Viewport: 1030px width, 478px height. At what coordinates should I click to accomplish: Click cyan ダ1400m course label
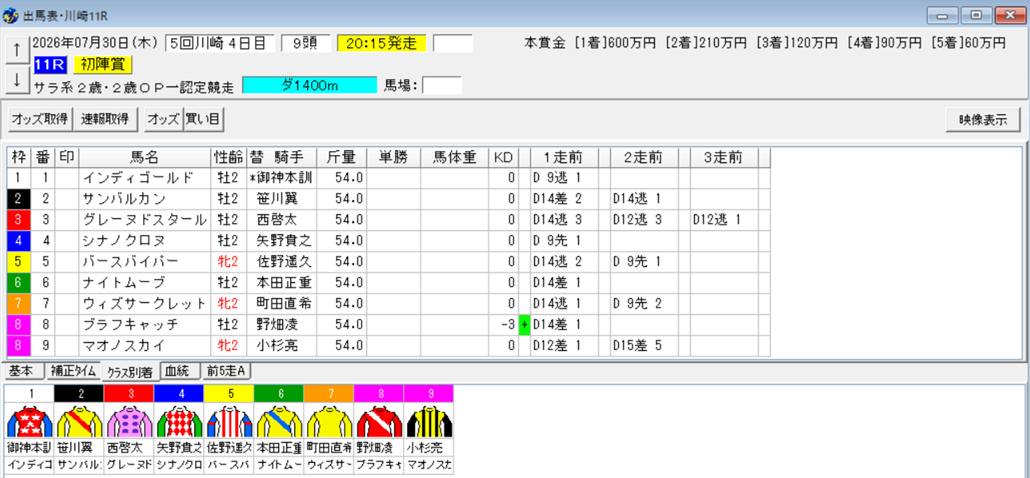click(x=310, y=85)
